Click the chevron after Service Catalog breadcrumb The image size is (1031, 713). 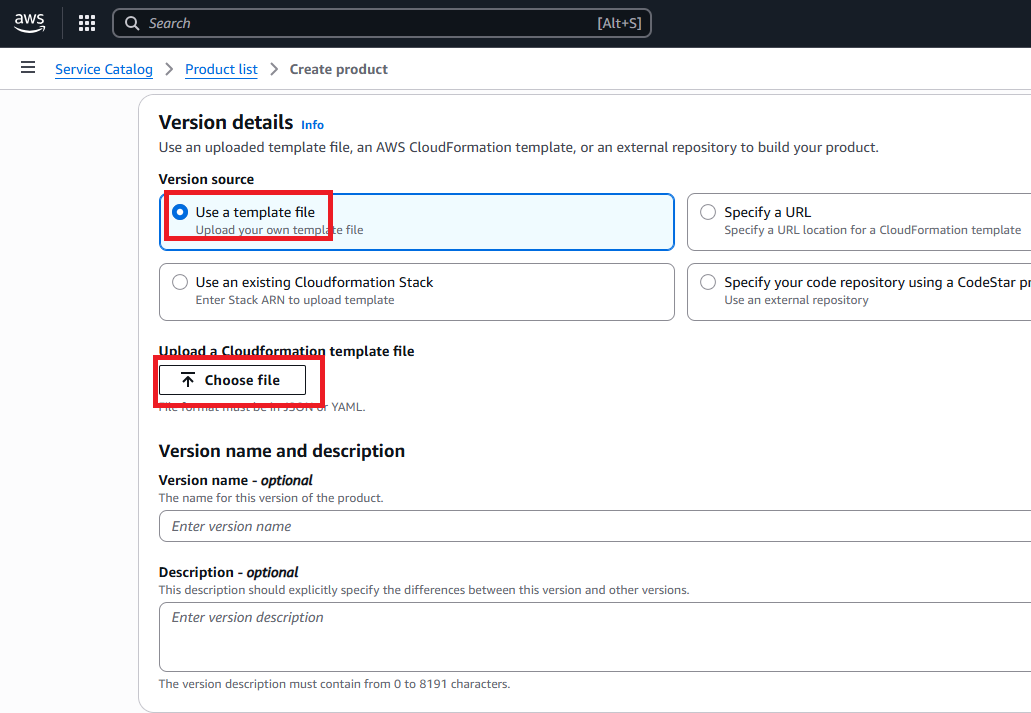tap(169, 69)
